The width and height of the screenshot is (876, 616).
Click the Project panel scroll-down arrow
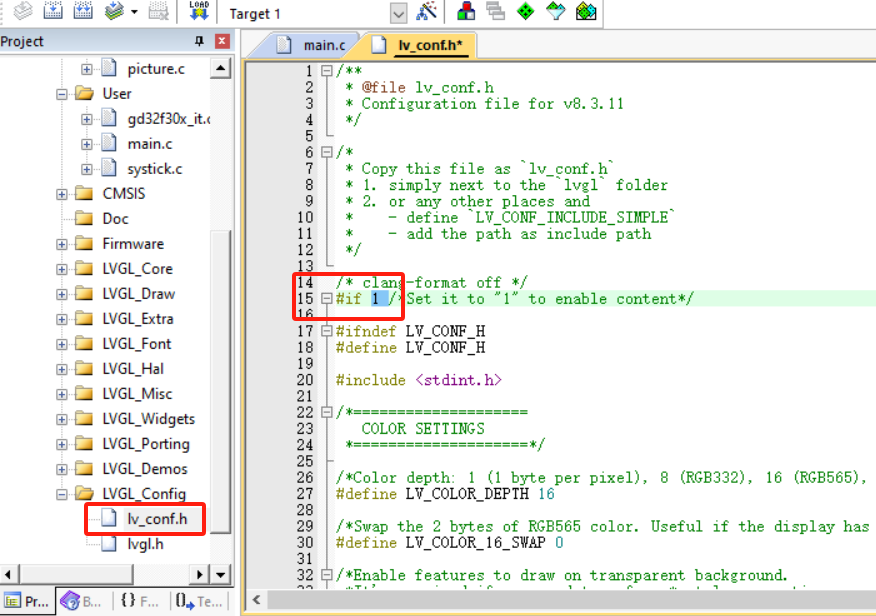(221, 574)
